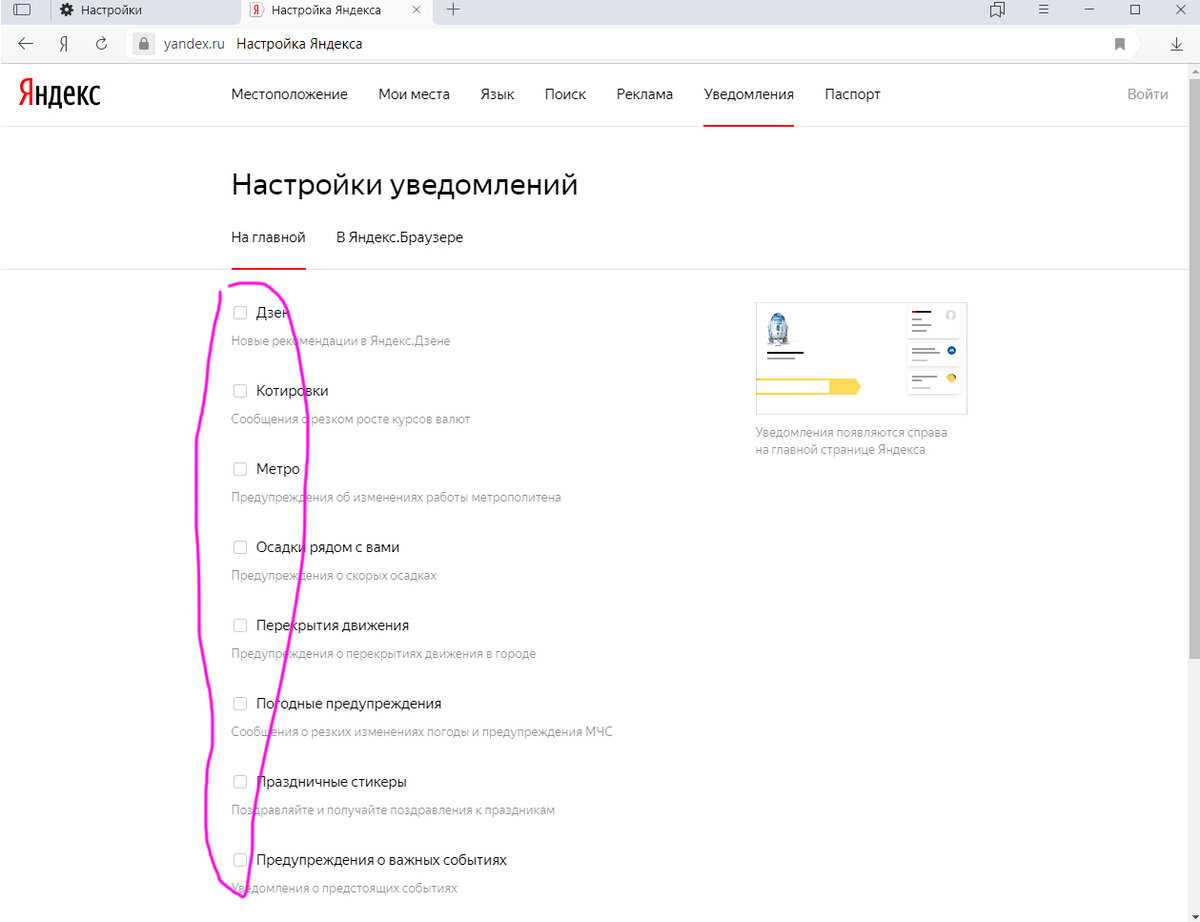The image size is (1200, 922).
Task: Click text Сообщения о резком росте курсов валют
Action: click(x=351, y=419)
